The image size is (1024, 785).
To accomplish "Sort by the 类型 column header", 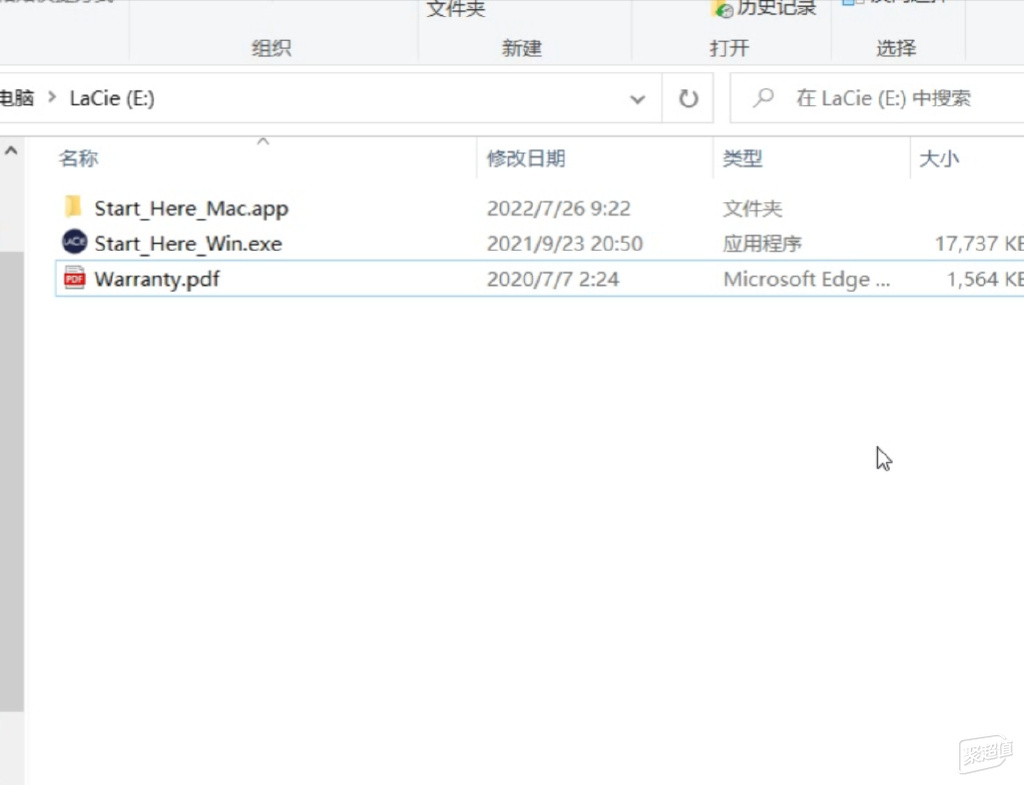I will click(743, 158).
